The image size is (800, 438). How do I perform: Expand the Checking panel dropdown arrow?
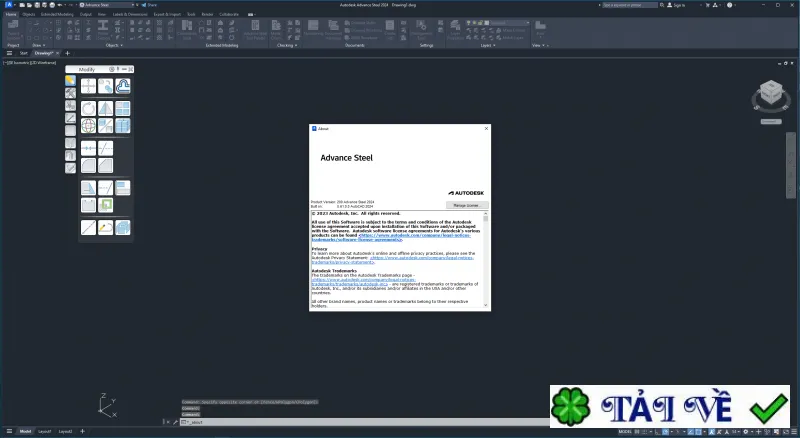click(295, 45)
